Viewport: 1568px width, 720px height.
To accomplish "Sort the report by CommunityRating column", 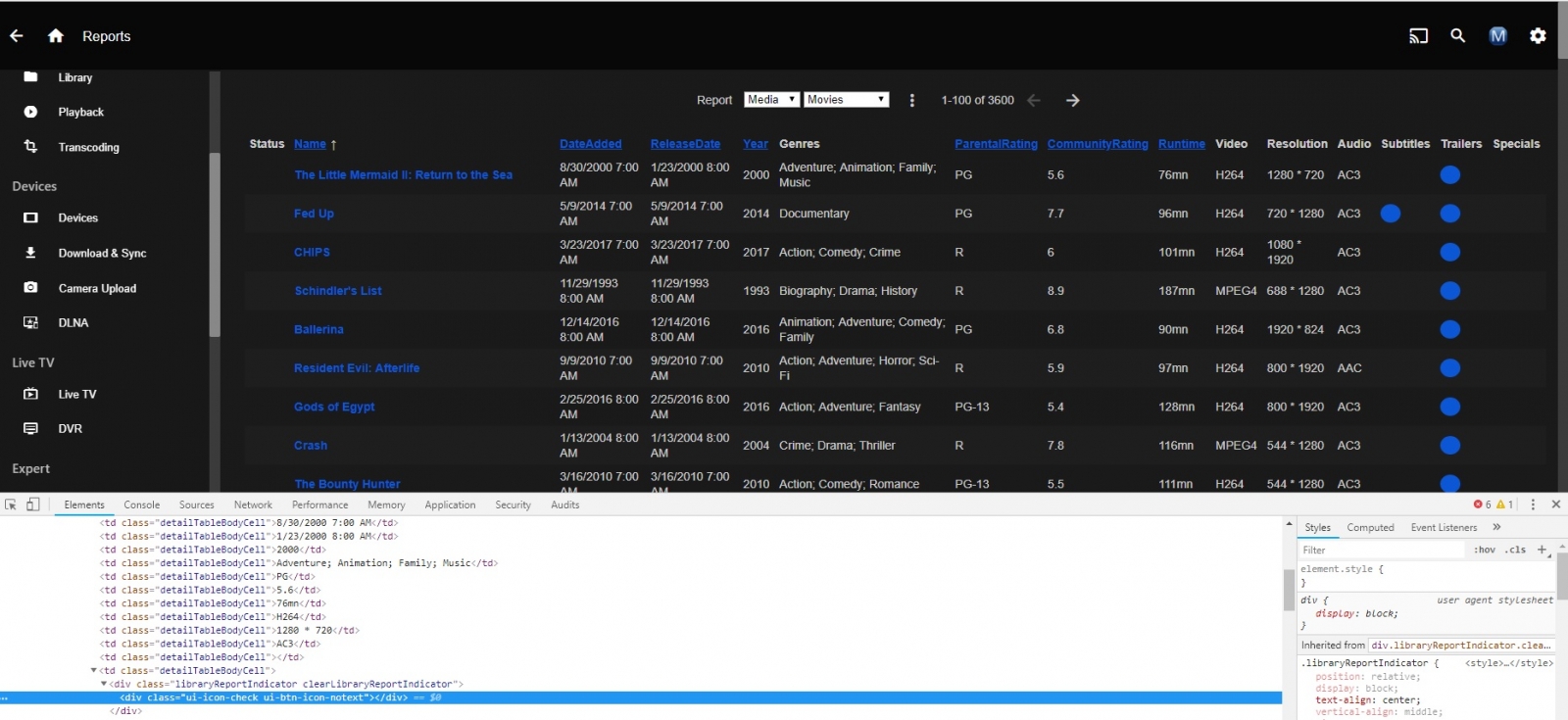I will [1097, 144].
